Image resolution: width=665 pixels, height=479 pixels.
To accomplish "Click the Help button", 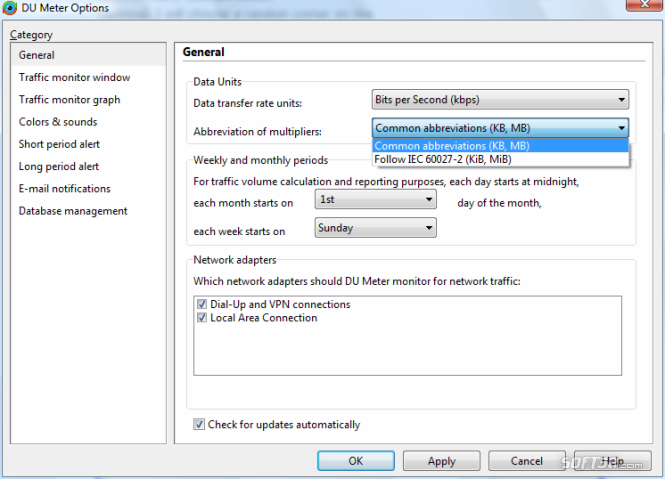I will (x=612, y=461).
